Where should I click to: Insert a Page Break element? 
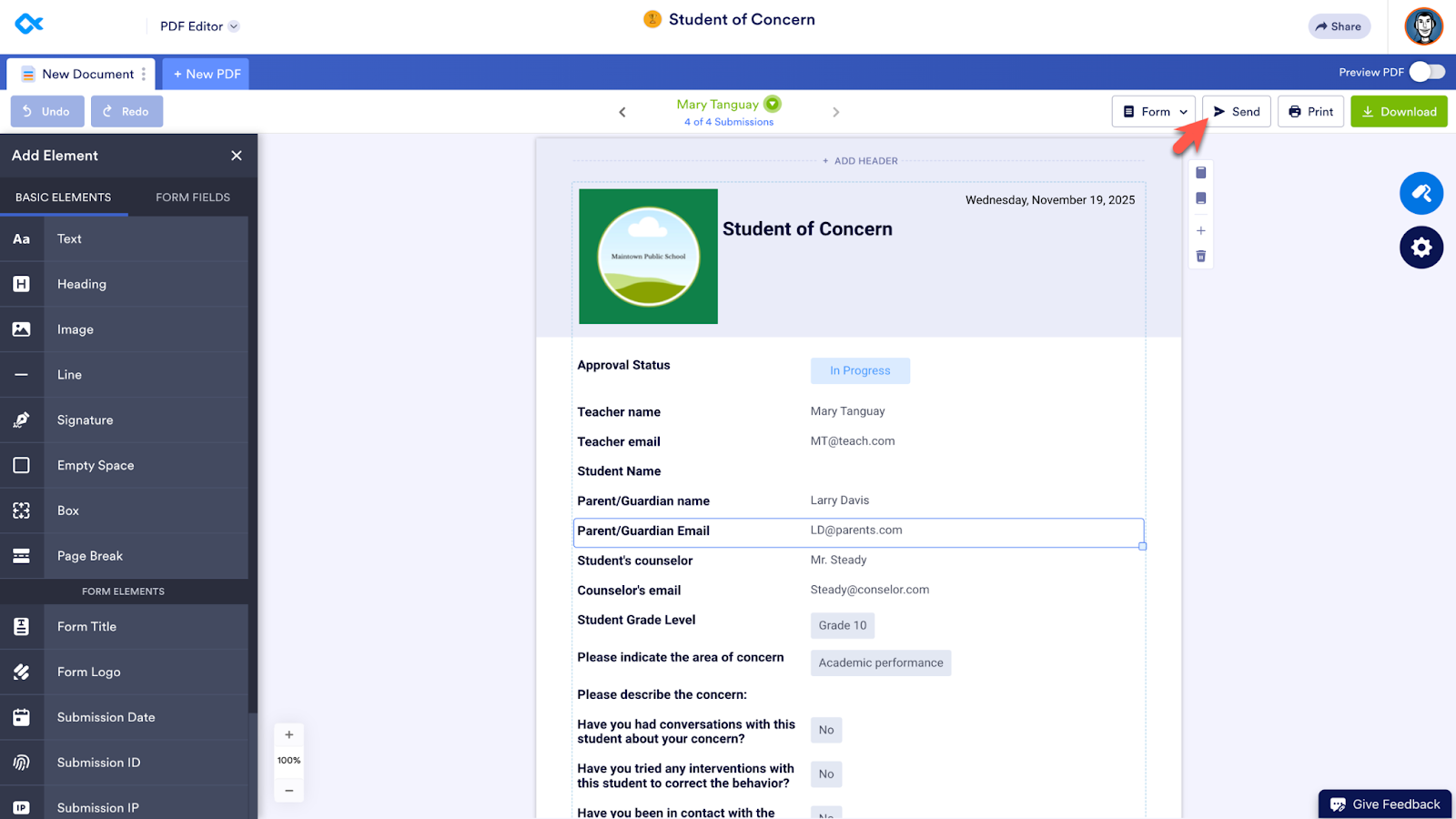click(x=89, y=555)
